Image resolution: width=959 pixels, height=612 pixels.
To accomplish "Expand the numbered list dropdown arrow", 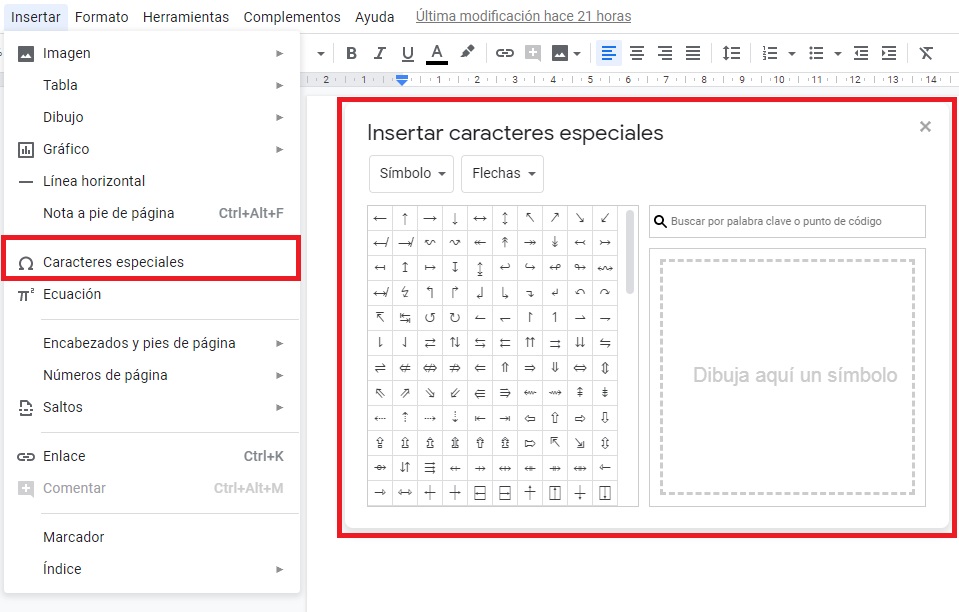I will point(791,53).
